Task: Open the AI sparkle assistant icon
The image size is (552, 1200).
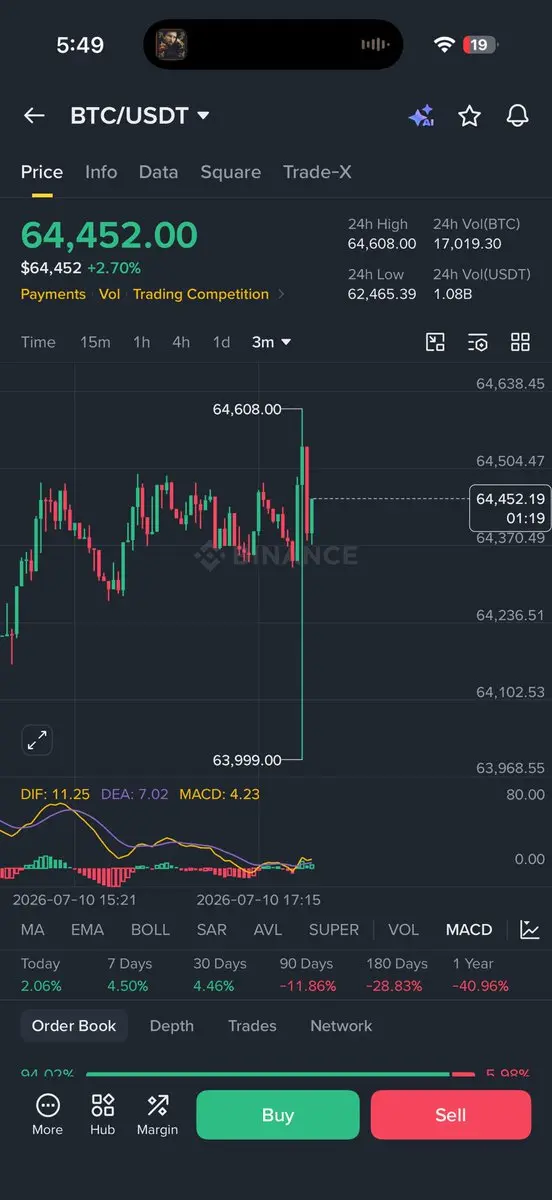Action: [421, 116]
